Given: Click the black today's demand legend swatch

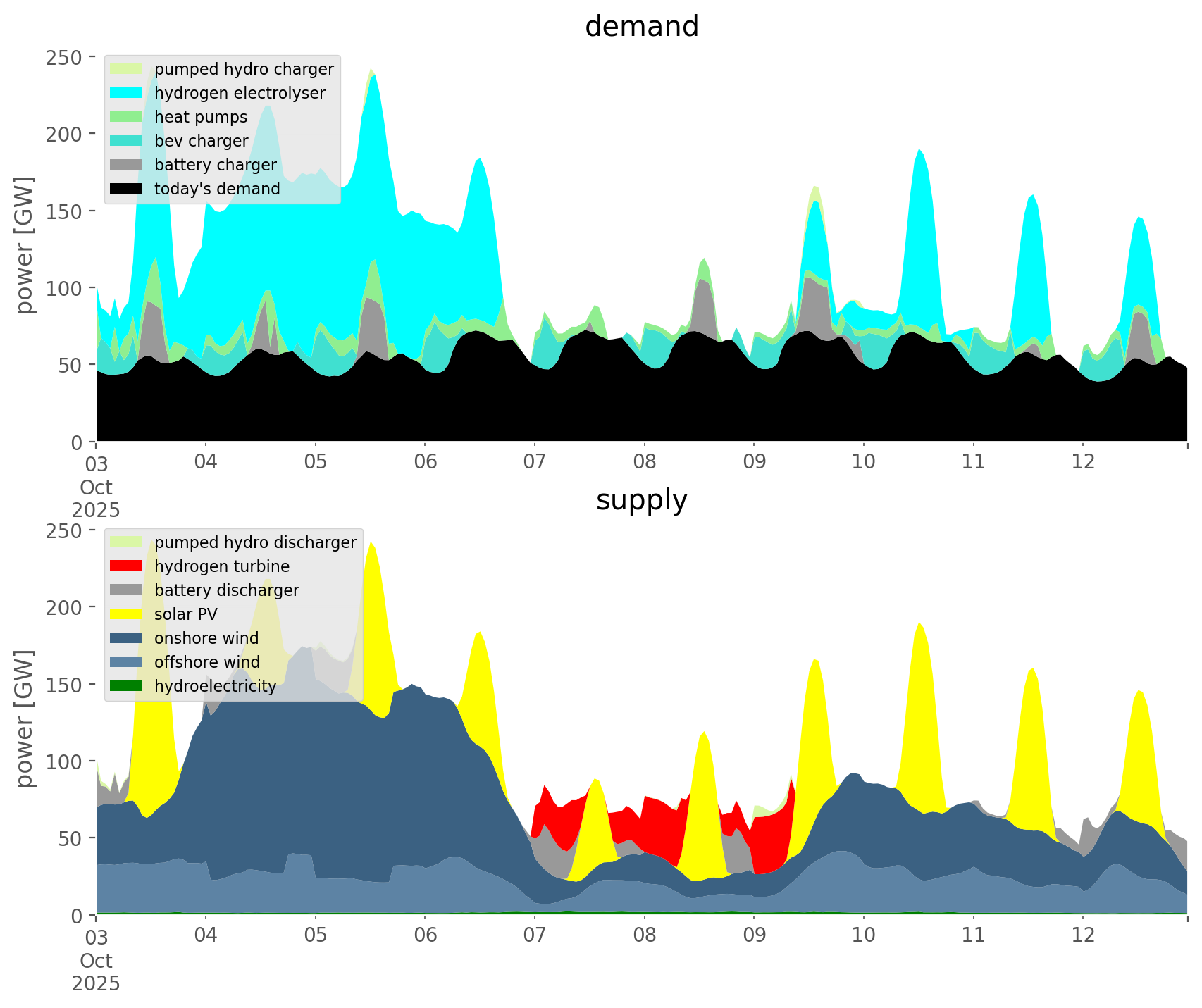Looking at the screenshot, I should 126,189.
